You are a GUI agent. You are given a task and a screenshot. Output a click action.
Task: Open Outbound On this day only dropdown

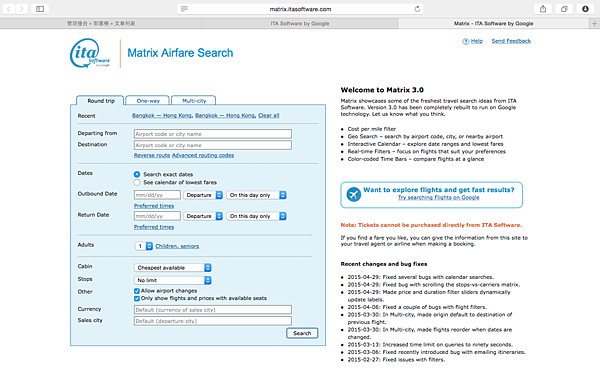tap(256, 195)
